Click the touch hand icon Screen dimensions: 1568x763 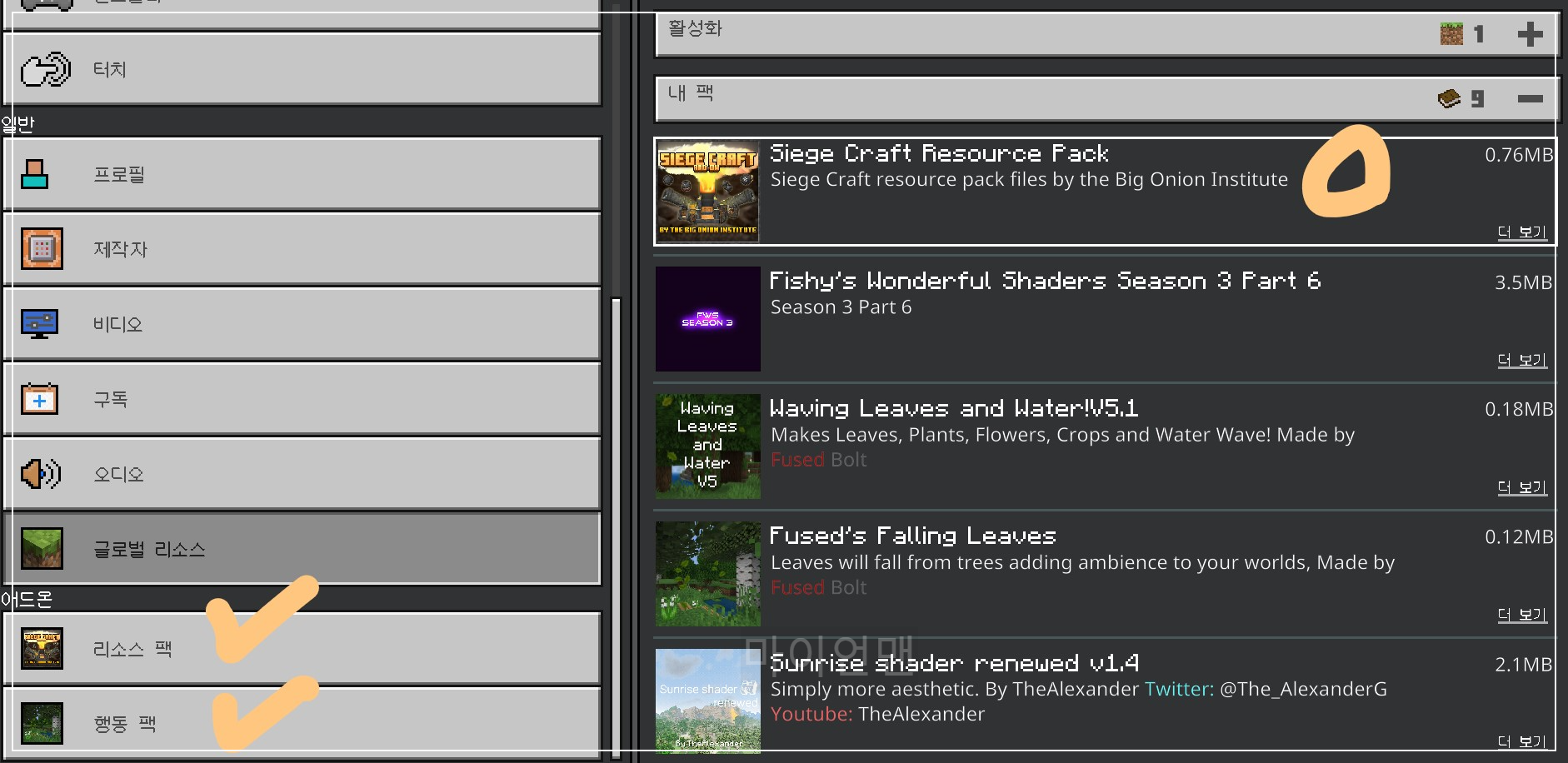(45, 70)
